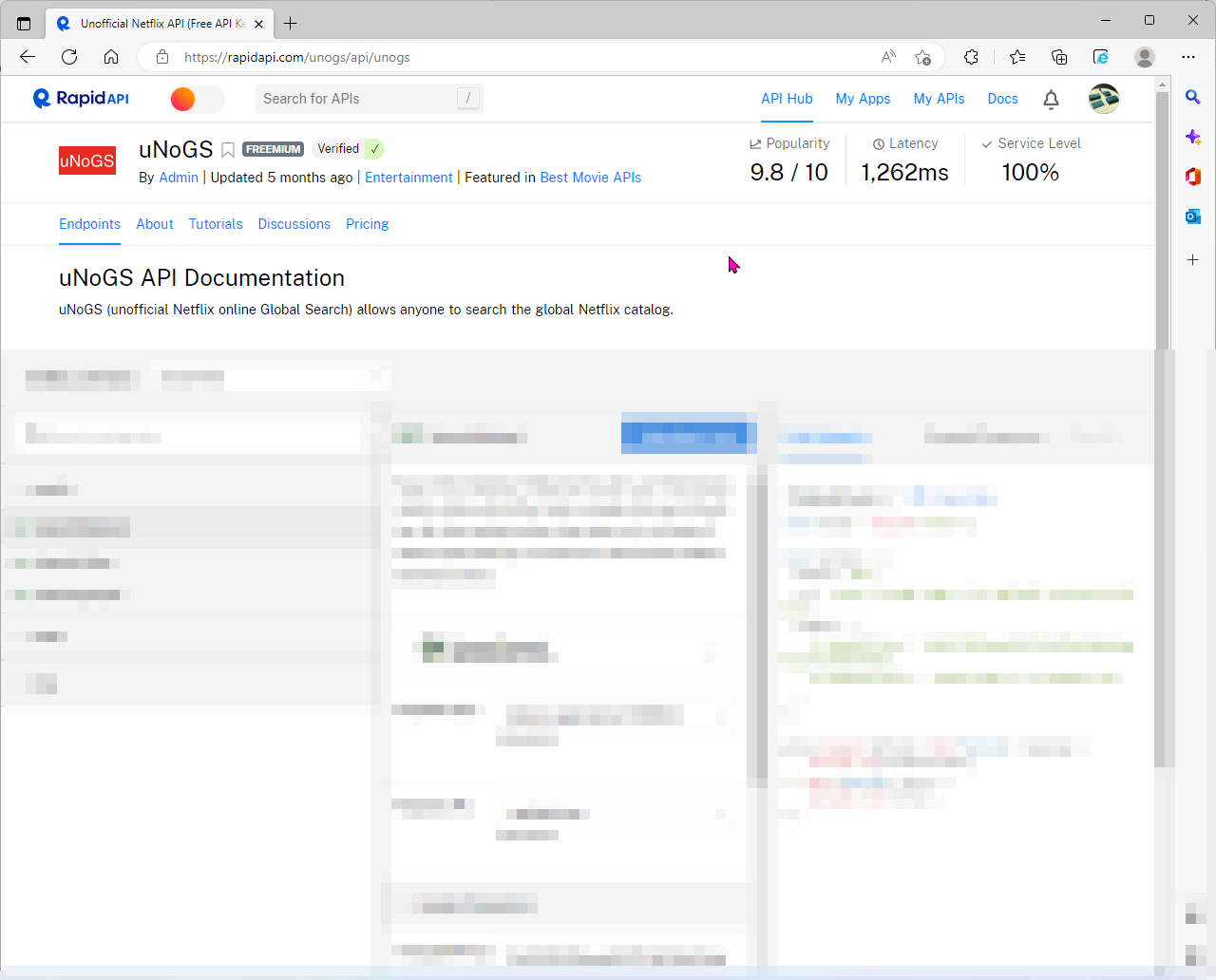Open the user profile avatar menu
Screen dimensions: 1216x980
tap(1103, 99)
